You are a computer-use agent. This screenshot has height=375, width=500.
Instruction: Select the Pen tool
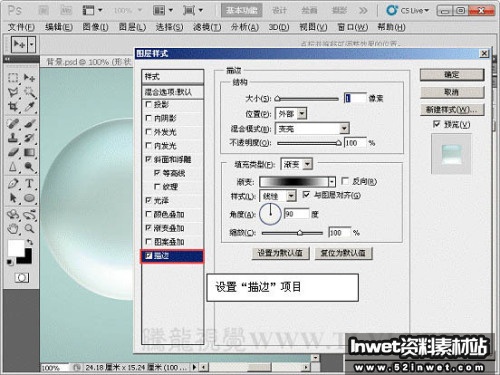pos(13,183)
